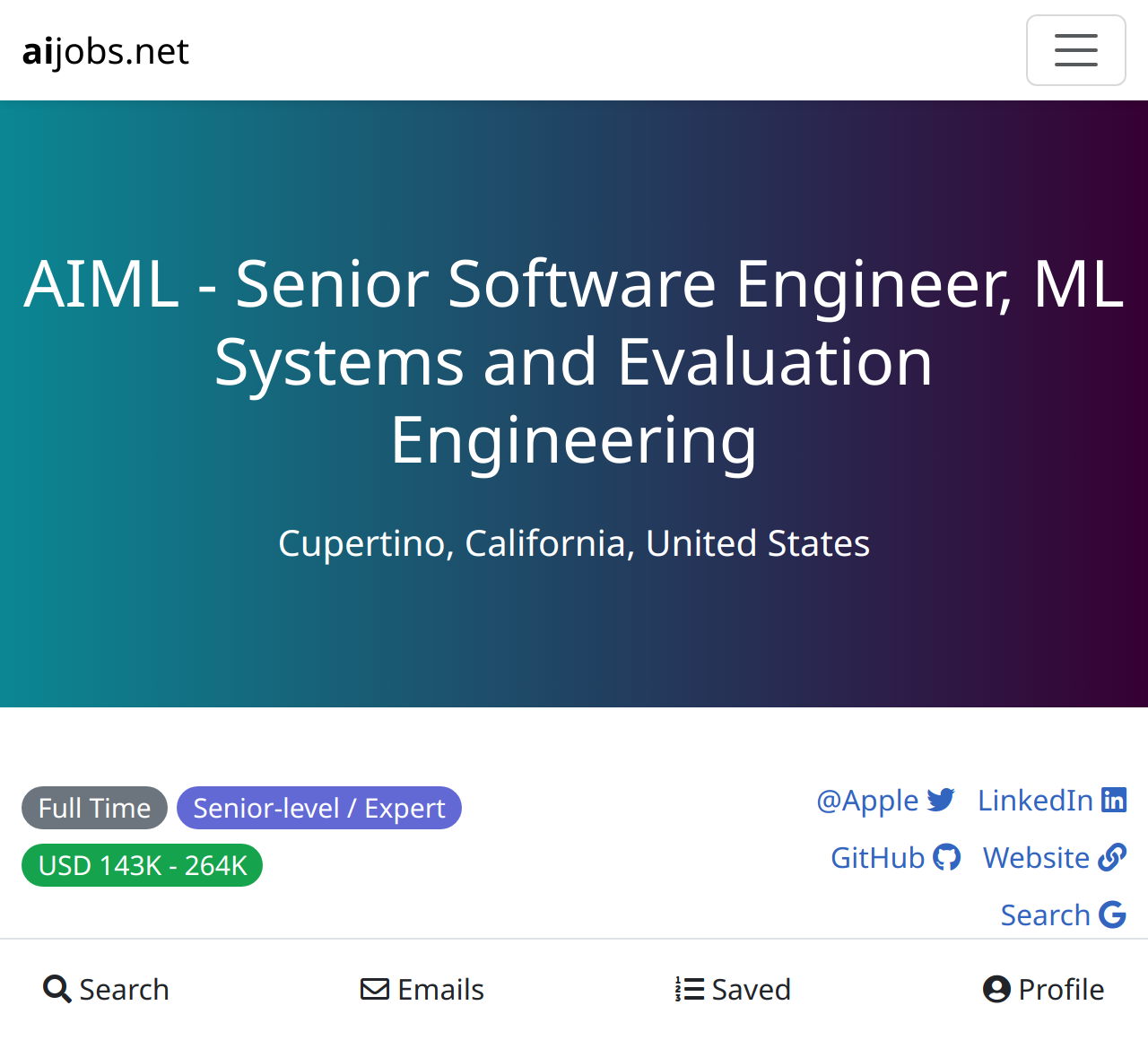Image resolution: width=1148 pixels, height=1040 pixels.
Task: Click the Google G search icon
Action: [1112, 914]
